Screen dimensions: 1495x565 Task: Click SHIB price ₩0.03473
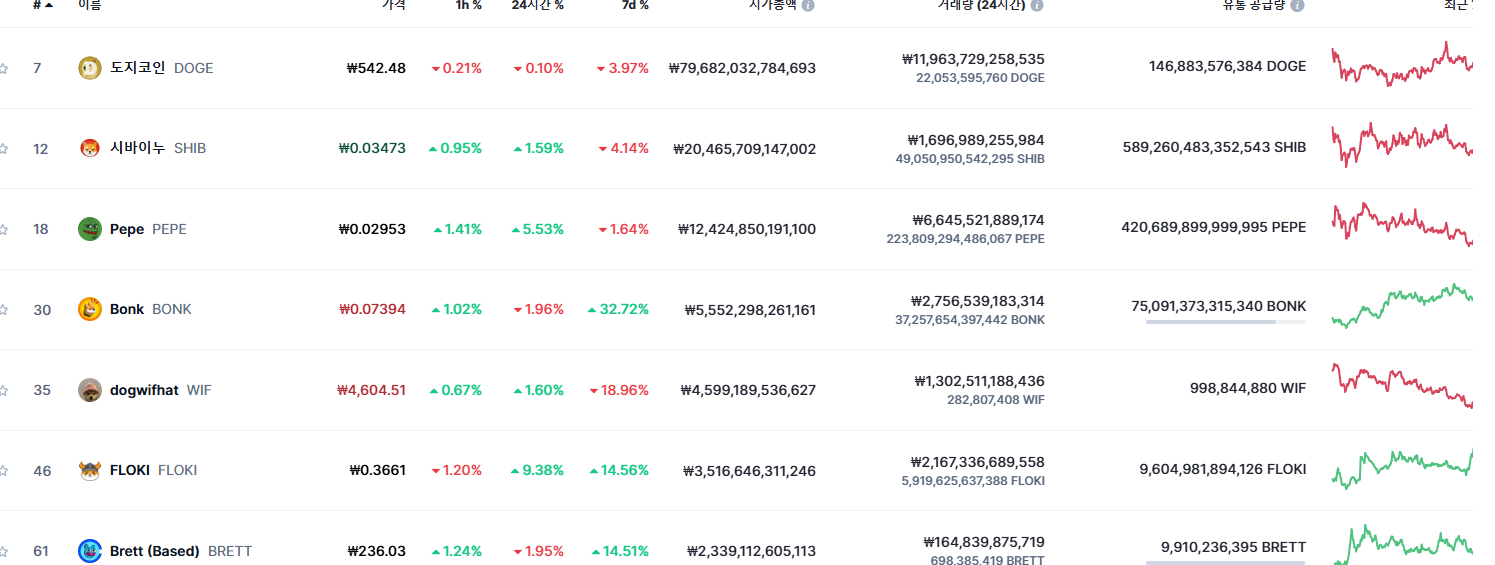(x=372, y=148)
